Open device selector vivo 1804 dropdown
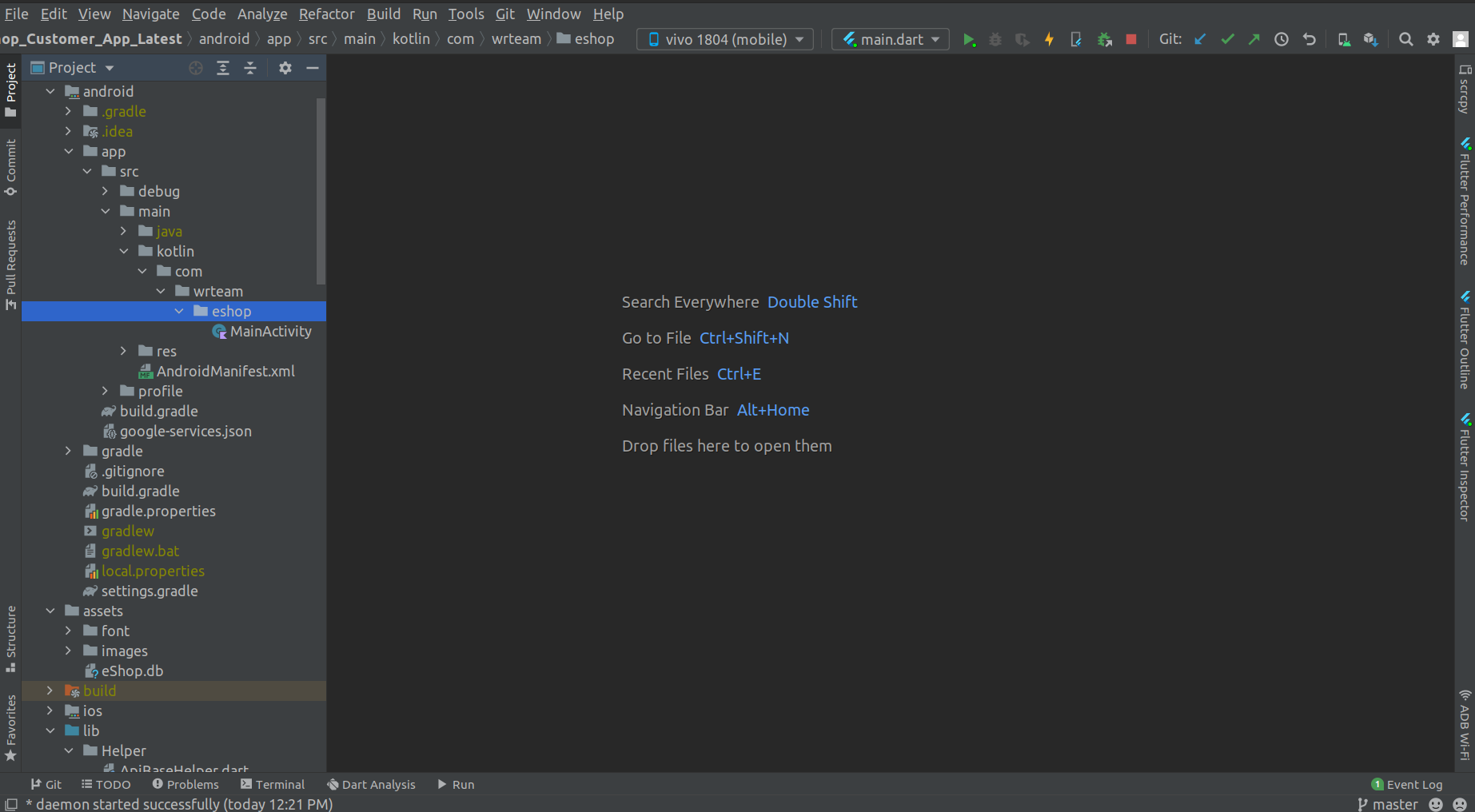Screen dimensions: 1475x812 point(725,39)
